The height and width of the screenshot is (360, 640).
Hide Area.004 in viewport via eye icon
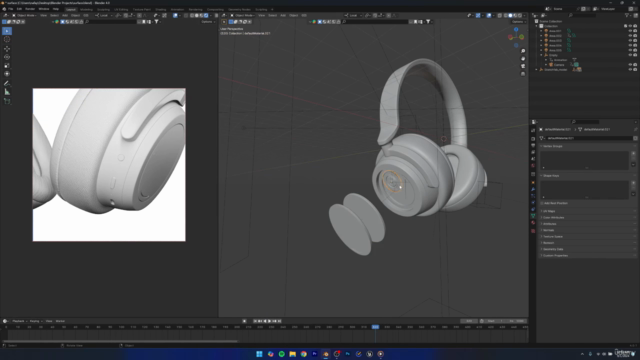coord(630,46)
